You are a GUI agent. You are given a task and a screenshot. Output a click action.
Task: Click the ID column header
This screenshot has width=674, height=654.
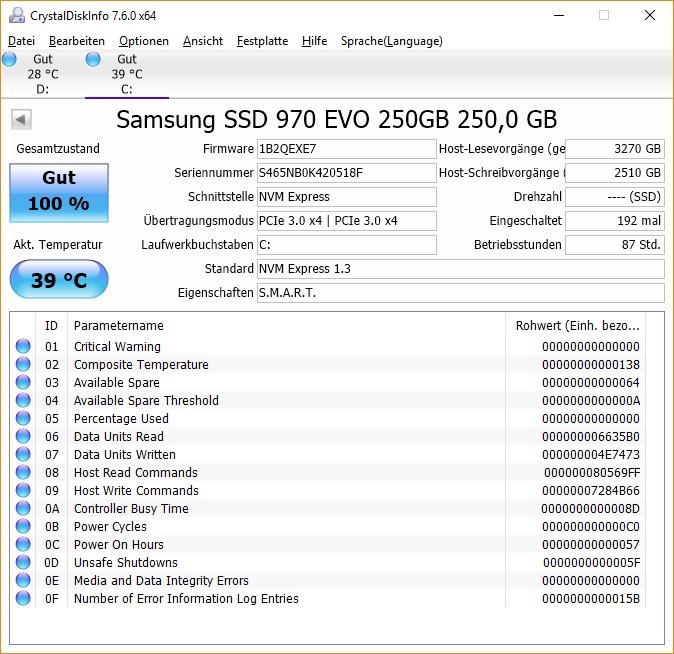[51, 326]
